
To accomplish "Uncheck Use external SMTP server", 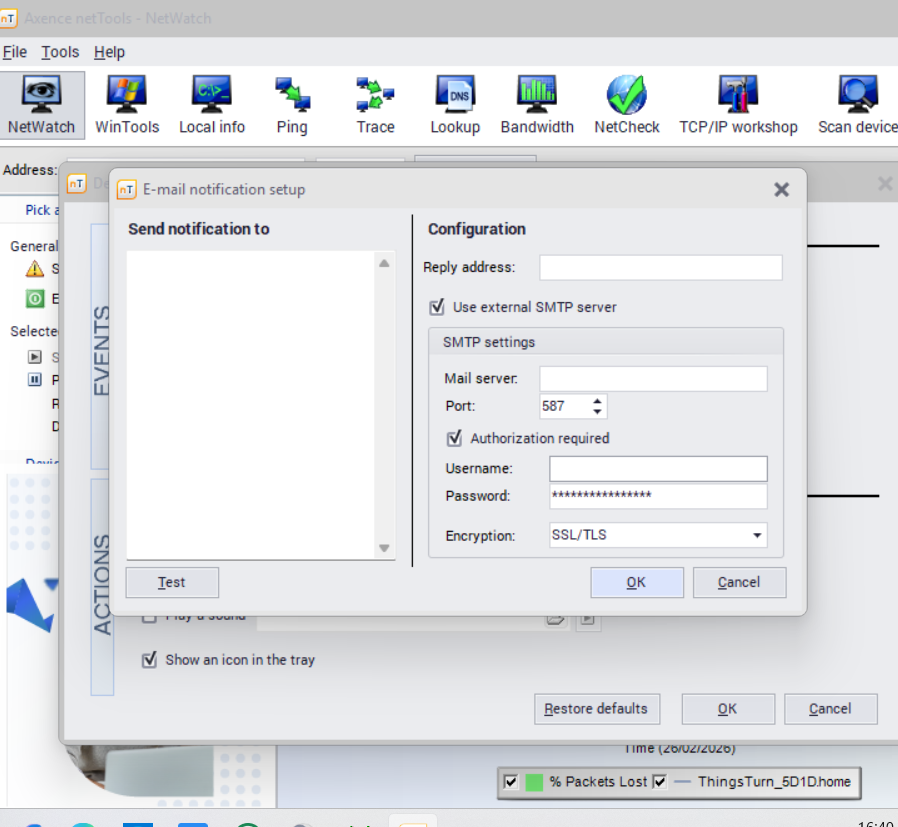I will tap(437, 307).
